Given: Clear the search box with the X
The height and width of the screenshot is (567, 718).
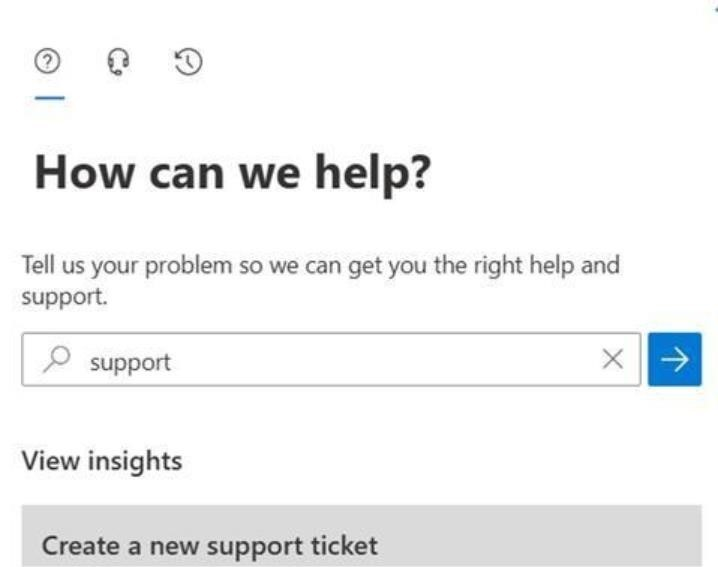Looking at the screenshot, I should coord(613,359).
